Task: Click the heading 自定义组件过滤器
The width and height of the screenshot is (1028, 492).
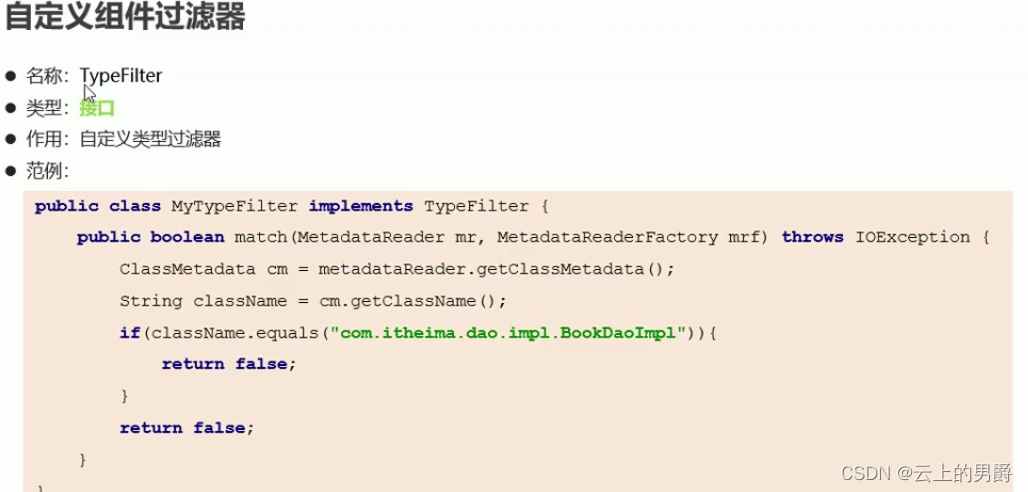Action: pyautogui.click(x=125, y=18)
